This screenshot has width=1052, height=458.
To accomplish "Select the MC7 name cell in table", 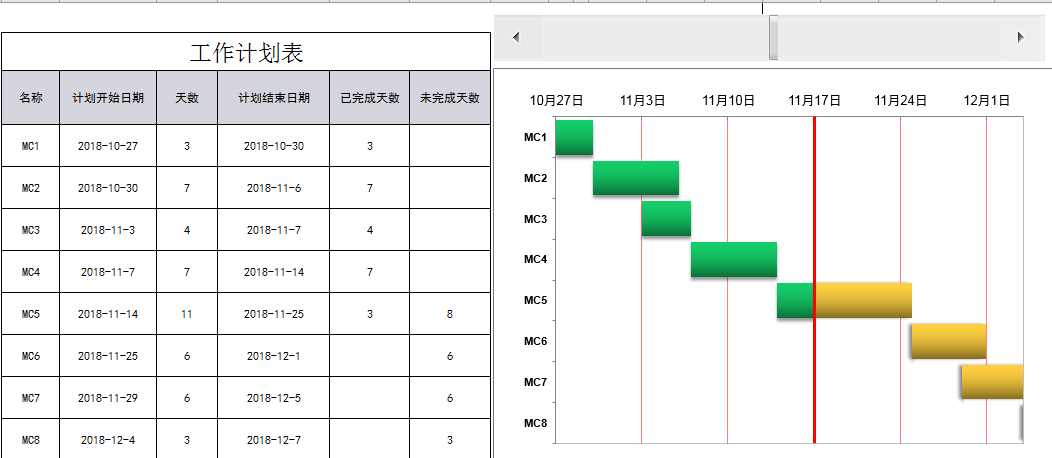I will [x=31, y=398].
